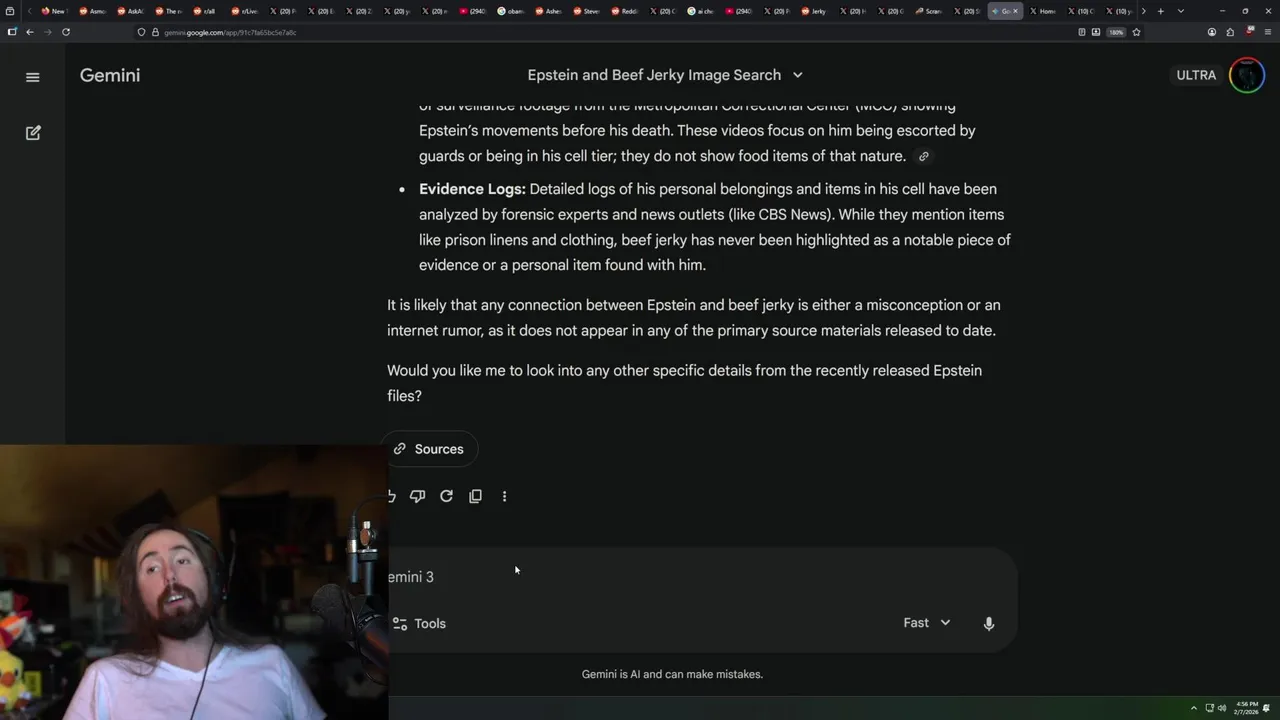Open the Sources button
The width and height of the screenshot is (1280, 720).
pos(429,449)
